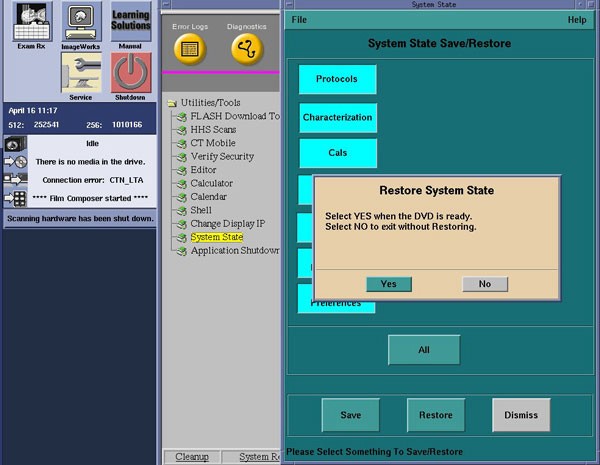
Task: Collapse the Utilities/Tools folder
Action: click(172, 103)
